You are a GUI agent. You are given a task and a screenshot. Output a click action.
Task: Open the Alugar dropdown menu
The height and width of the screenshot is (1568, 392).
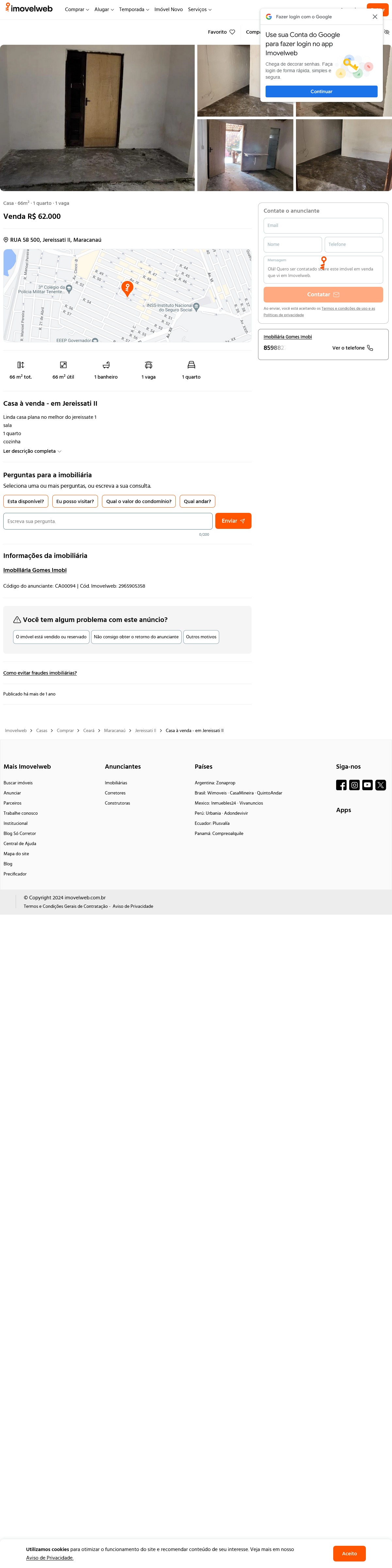(x=104, y=10)
